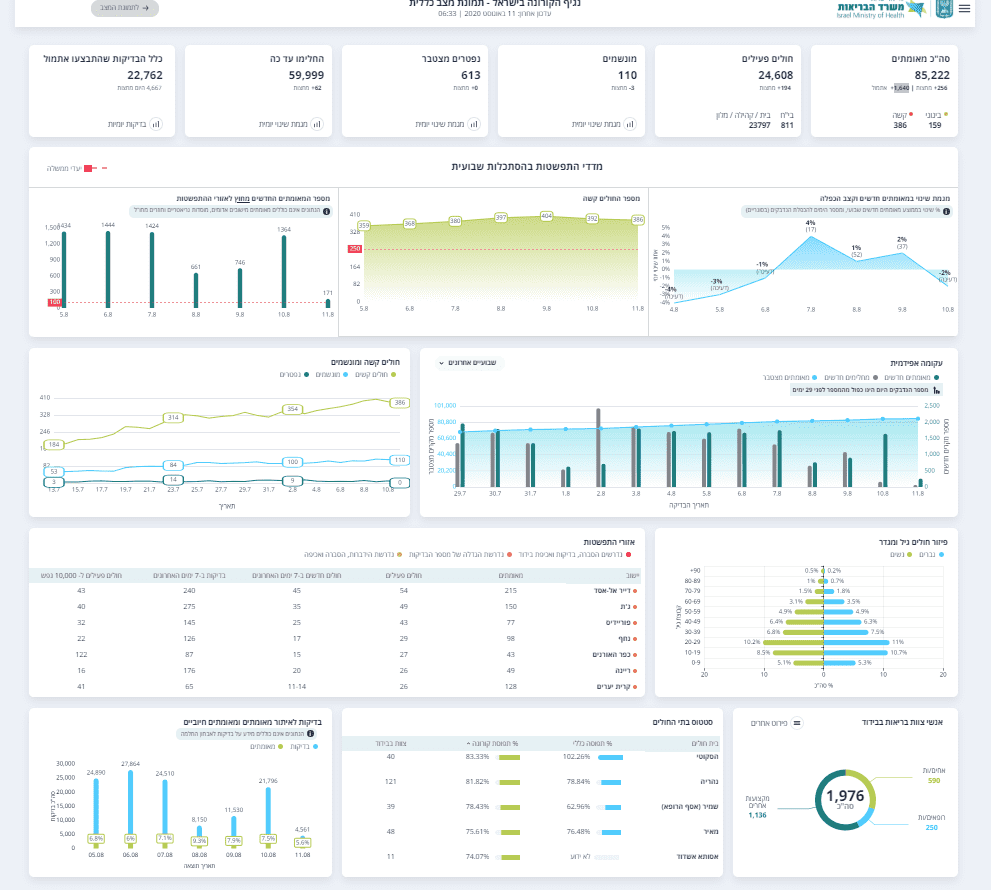Toggle מונשמים series in severe patients legend
This screenshot has height=890, width=991.
point(332,375)
